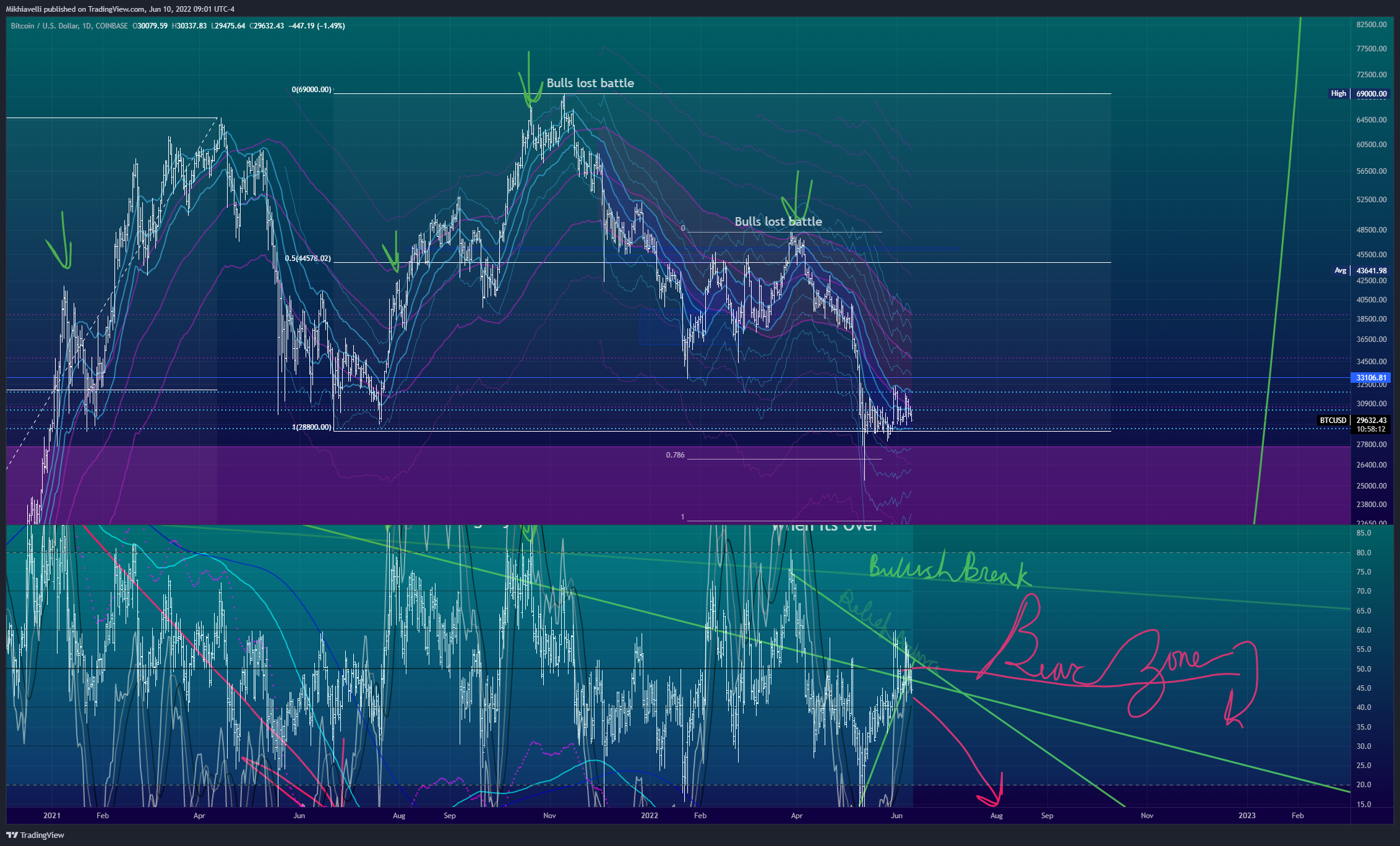Viewport: 1400px width, 846px height.
Task: Click the 45500.00 price axis label
Action: (x=1372, y=255)
